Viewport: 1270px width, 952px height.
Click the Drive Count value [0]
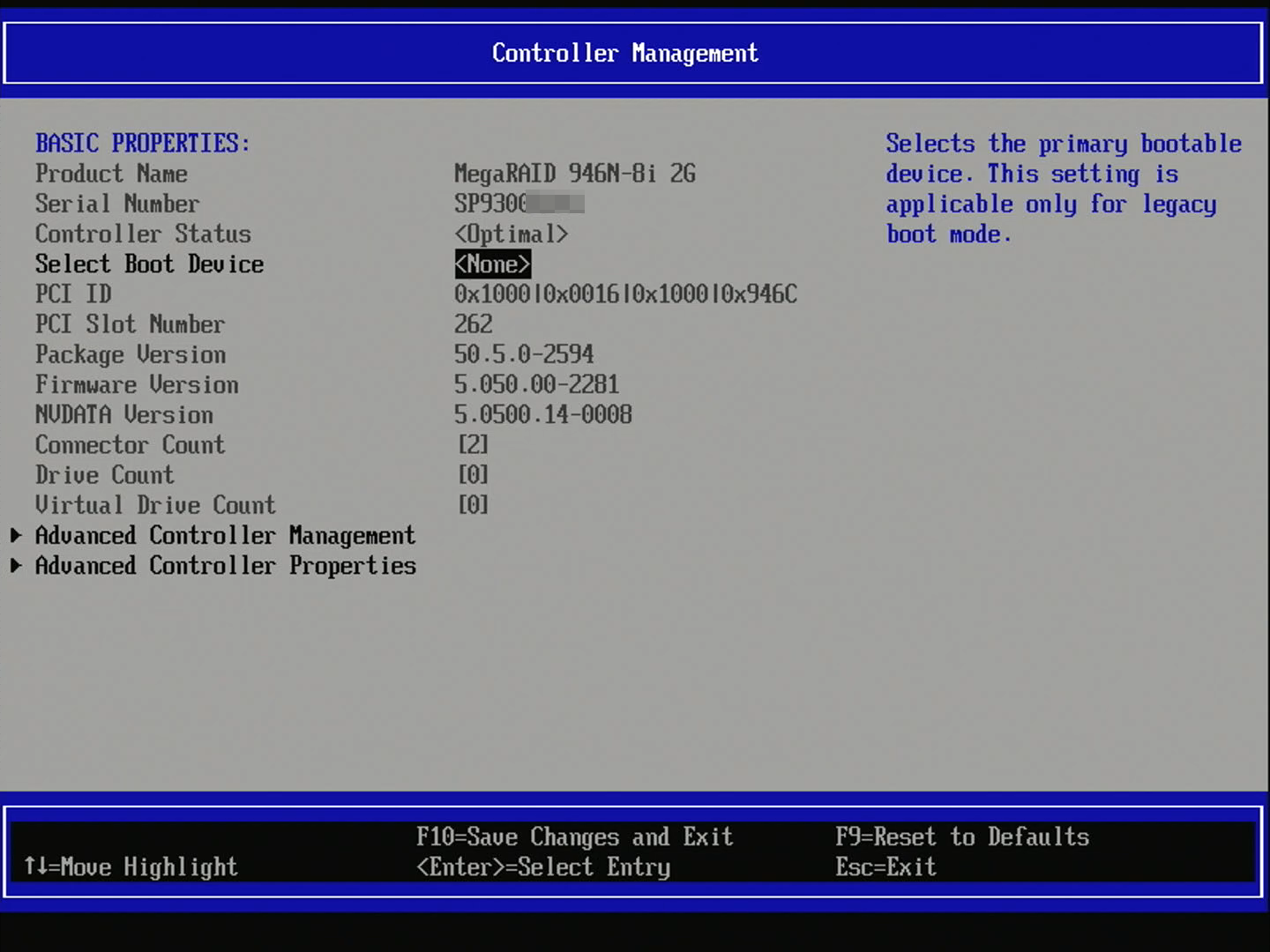coord(474,474)
